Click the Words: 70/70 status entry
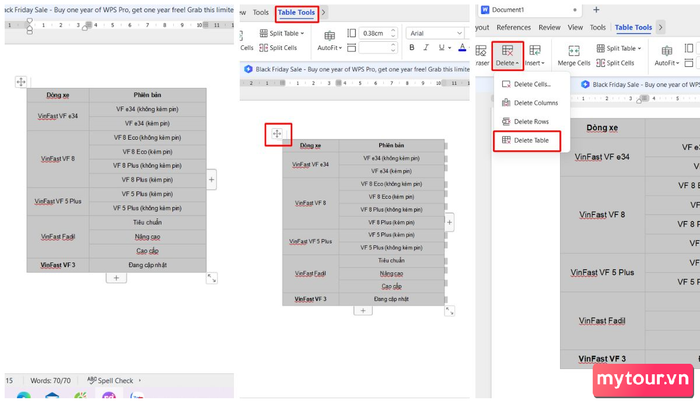This screenshot has height=405, width=700. coord(50,380)
